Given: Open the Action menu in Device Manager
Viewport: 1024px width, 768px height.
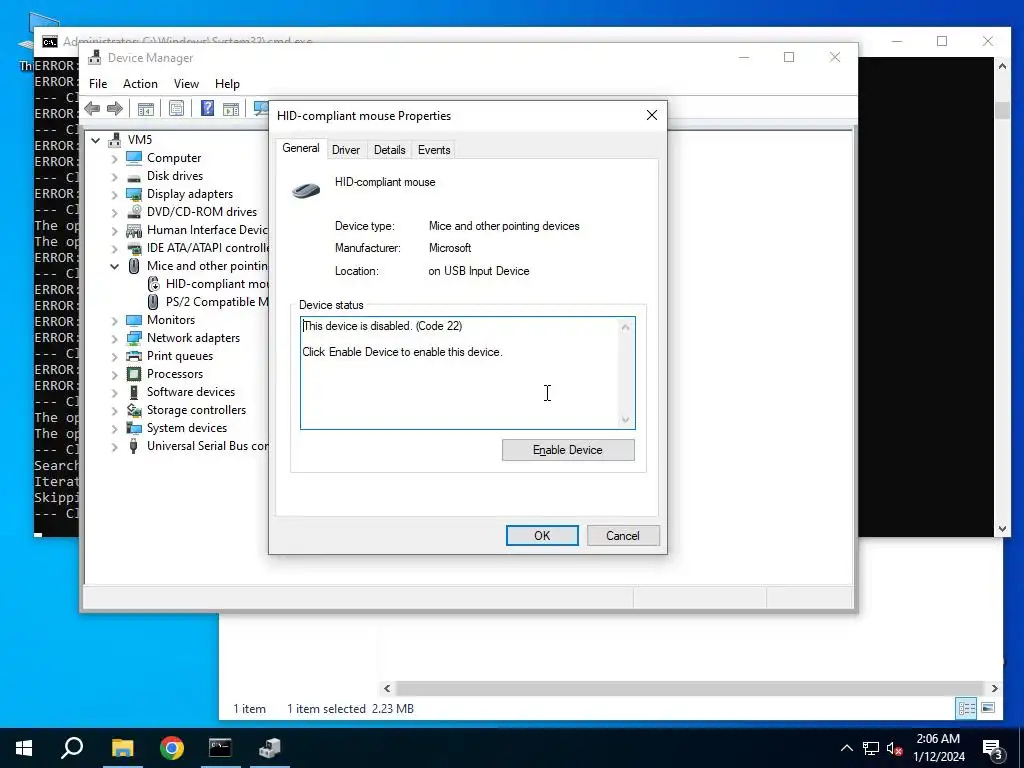Looking at the screenshot, I should (140, 84).
